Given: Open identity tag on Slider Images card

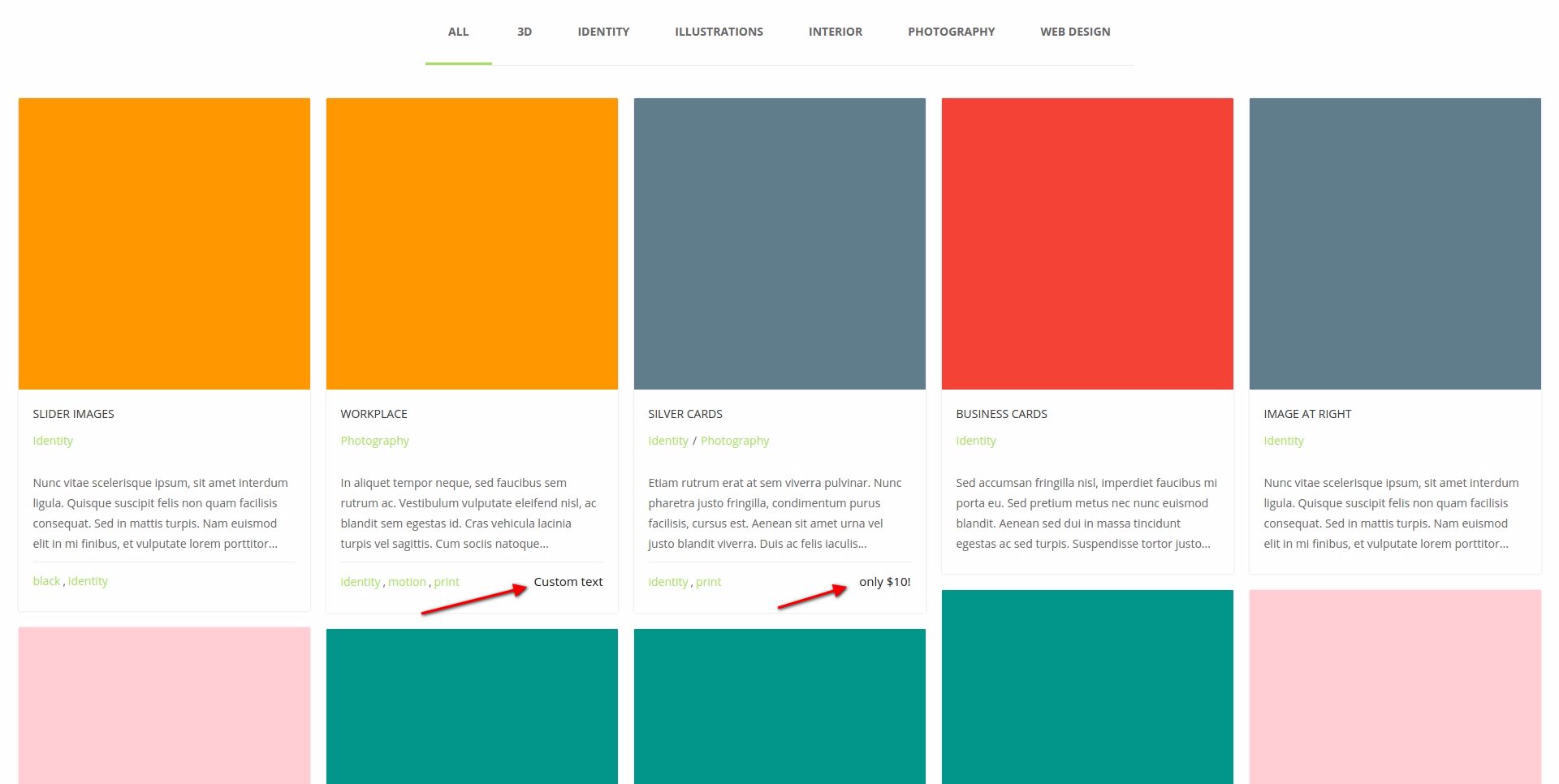Looking at the screenshot, I should [x=88, y=581].
